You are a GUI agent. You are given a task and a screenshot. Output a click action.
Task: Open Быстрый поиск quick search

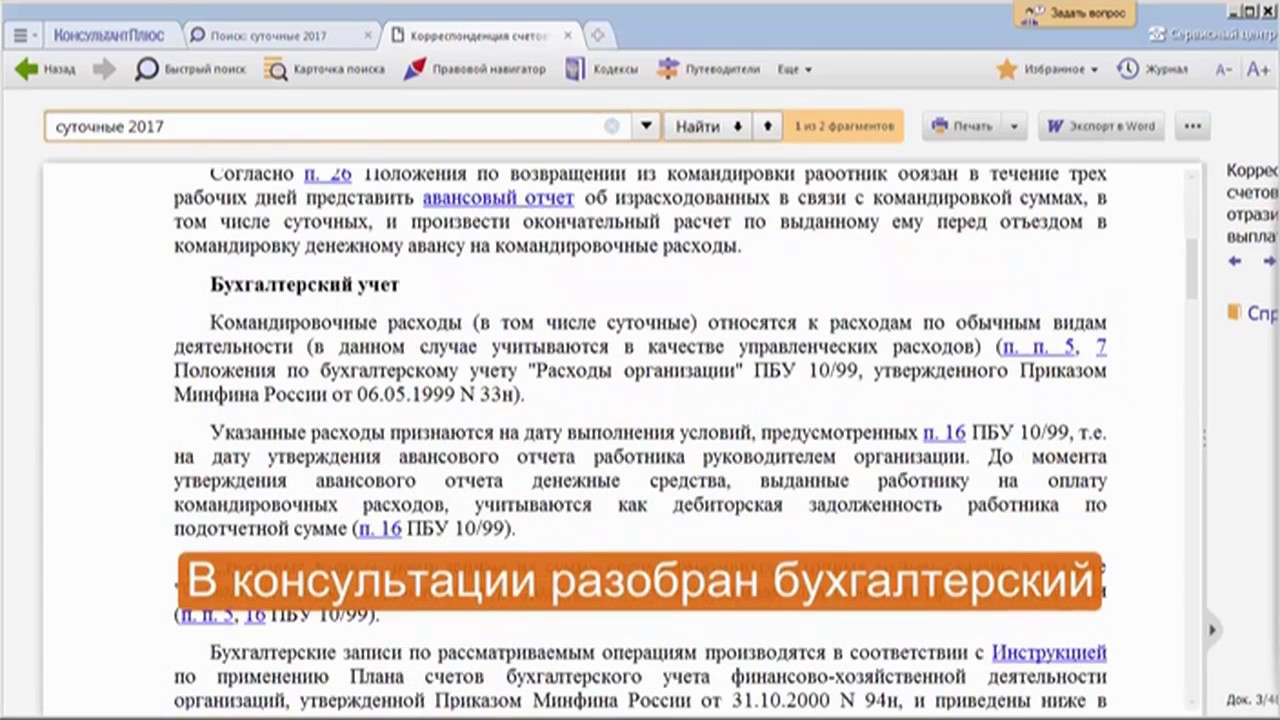(190, 69)
